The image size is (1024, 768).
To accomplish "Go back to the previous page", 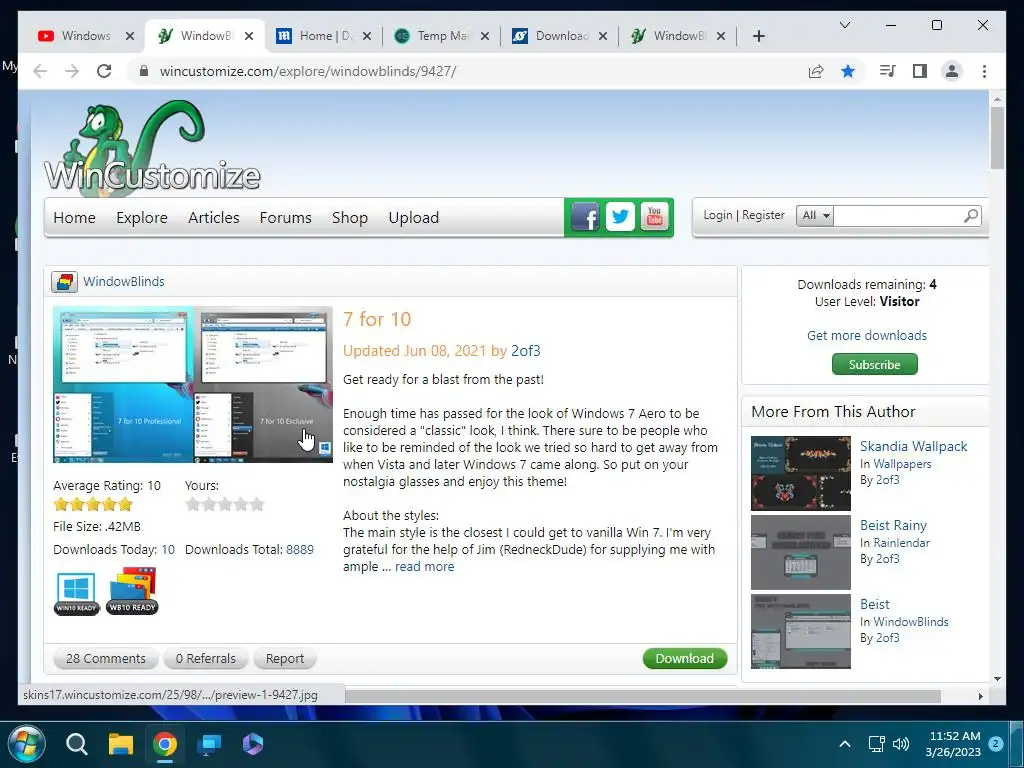I will point(40,71).
